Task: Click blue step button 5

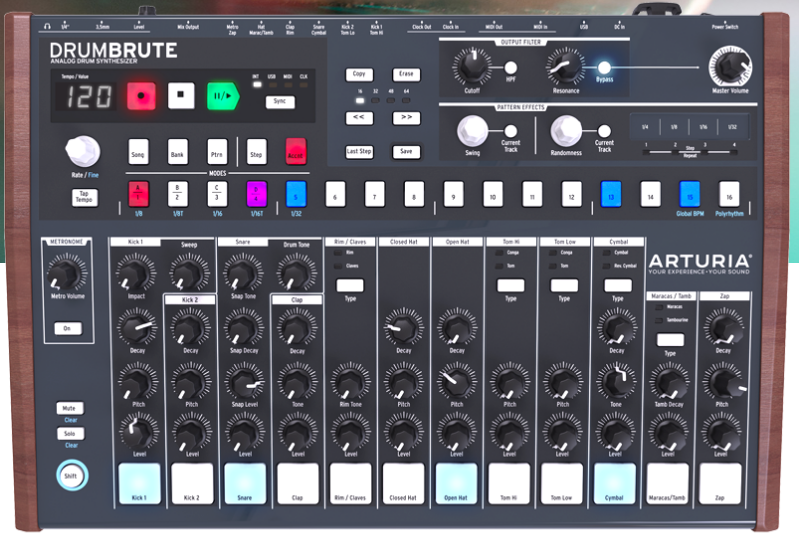Action: [296, 194]
